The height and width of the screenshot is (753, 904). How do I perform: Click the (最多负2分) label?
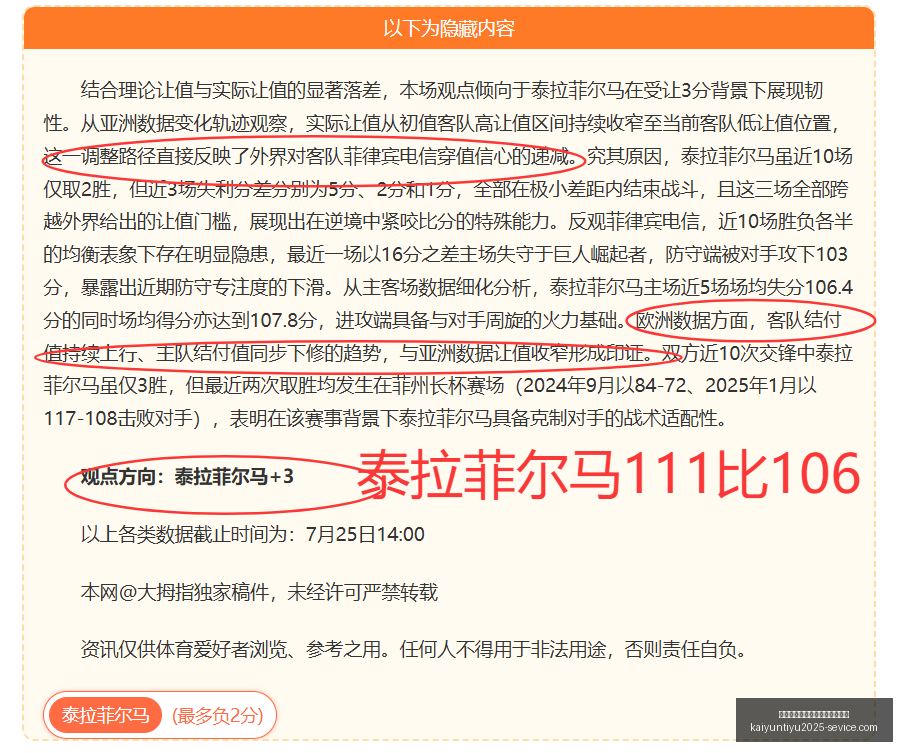[x=218, y=716]
